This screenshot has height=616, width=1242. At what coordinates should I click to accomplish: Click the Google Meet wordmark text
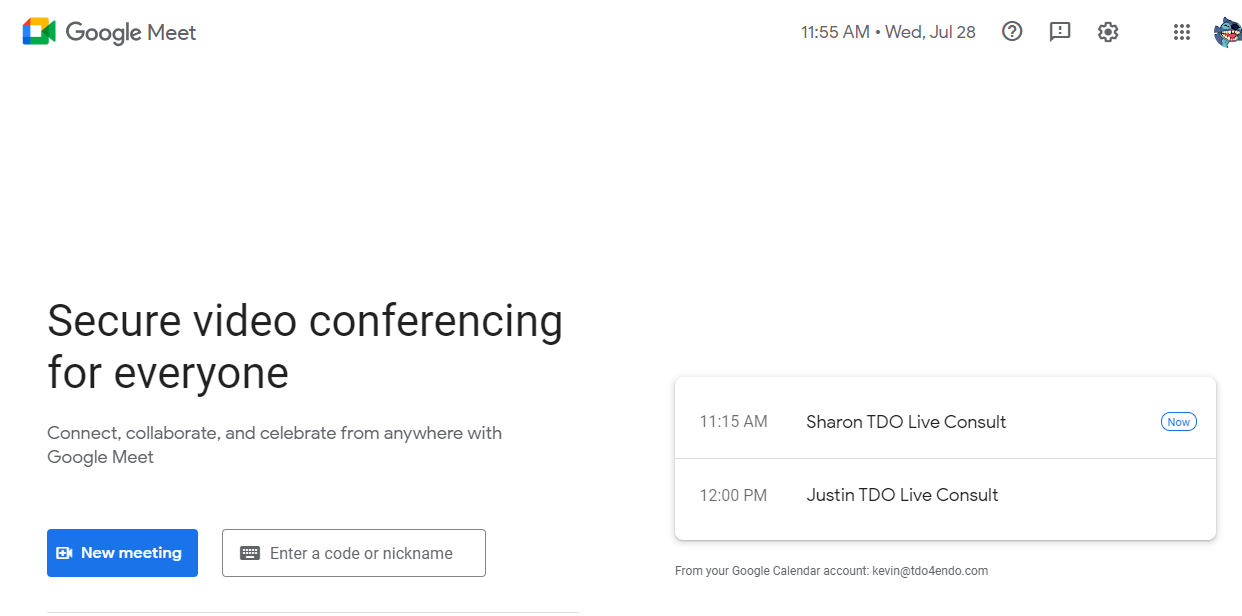coord(131,32)
